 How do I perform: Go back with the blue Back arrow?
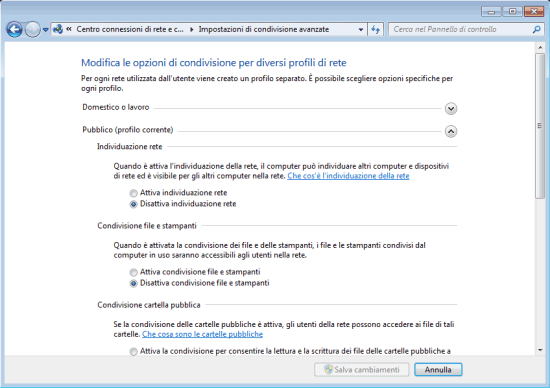click(14, 29)
